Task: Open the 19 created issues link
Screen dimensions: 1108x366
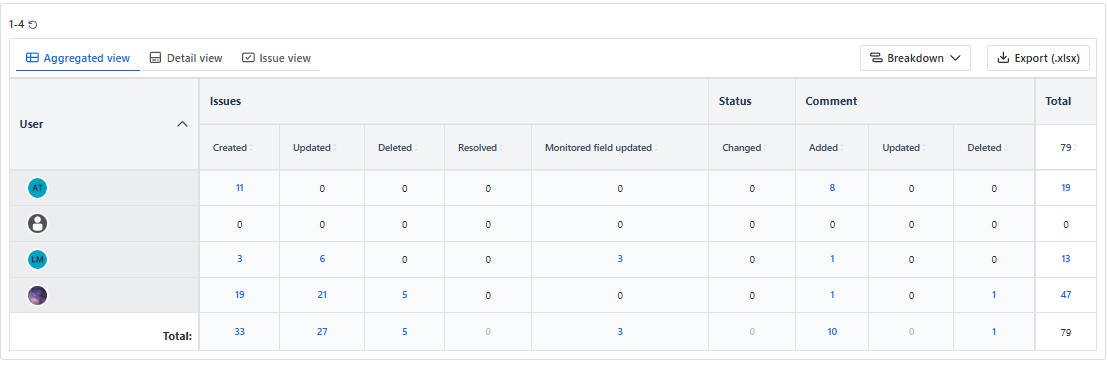Action: (x=240, y=295)
